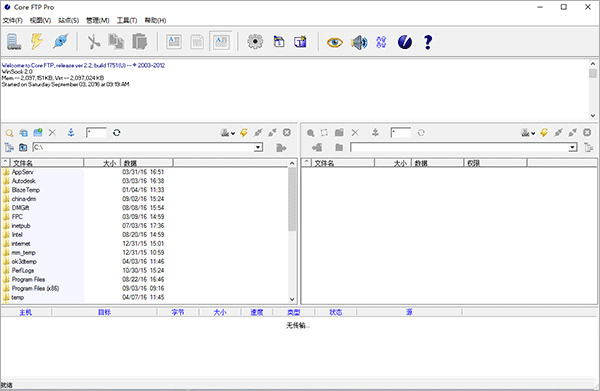The image size is (600, 391).
Task: Click the local pane search magnifier icon
Action: (10, 133)
